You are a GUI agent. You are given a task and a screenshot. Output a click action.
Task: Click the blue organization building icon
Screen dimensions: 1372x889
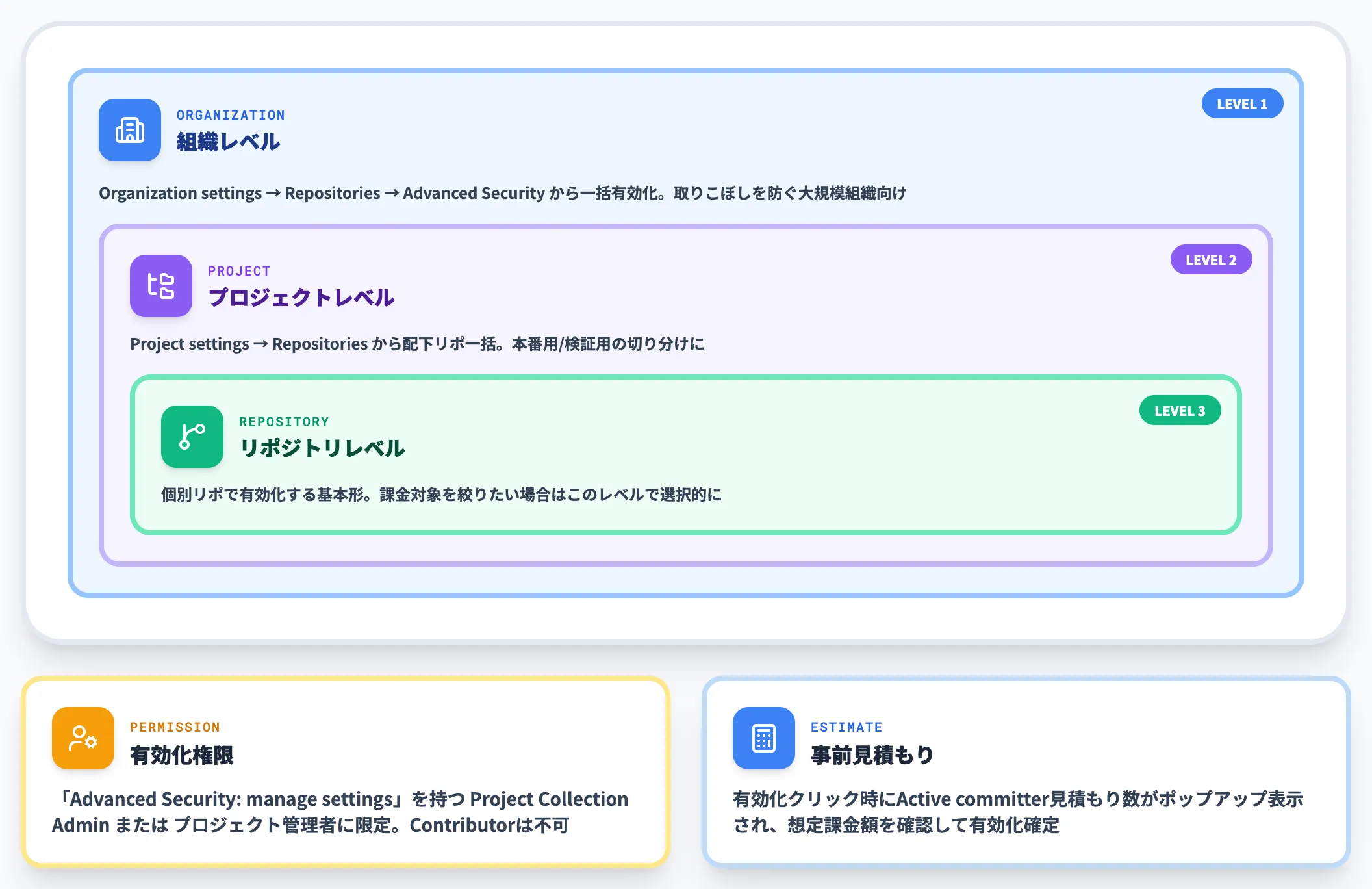point(130,130)
